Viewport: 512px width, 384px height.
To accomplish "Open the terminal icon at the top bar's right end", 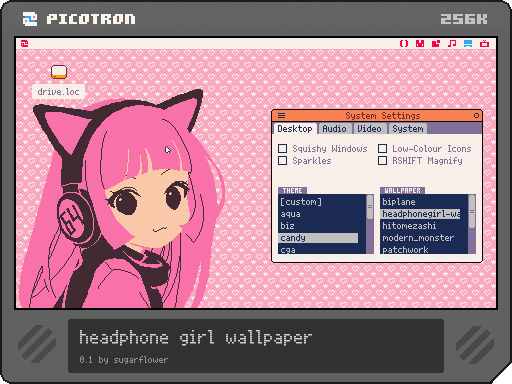I will click(x=484, y=43).
